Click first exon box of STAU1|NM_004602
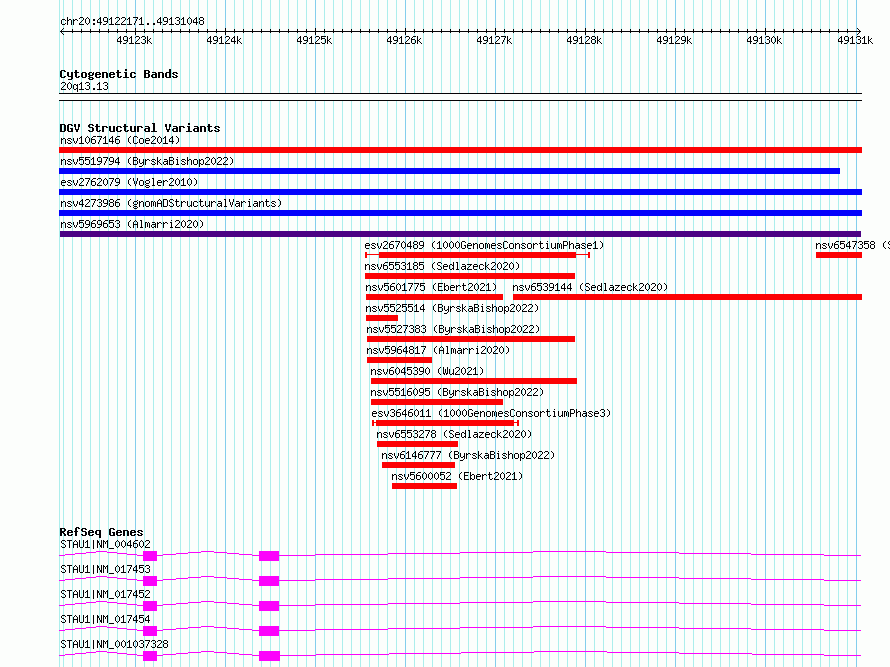This screenshot has height=667, width=890. [150, 556]
